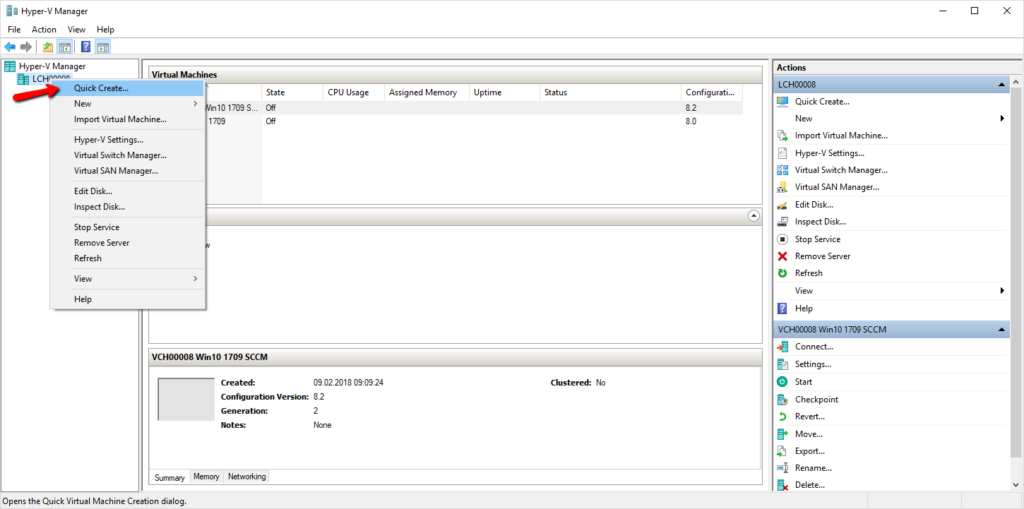Toggle the Show/Hide Action Pane toolbar icon
This screenshot has height=509, width=1024.
[x=103, y=47]
